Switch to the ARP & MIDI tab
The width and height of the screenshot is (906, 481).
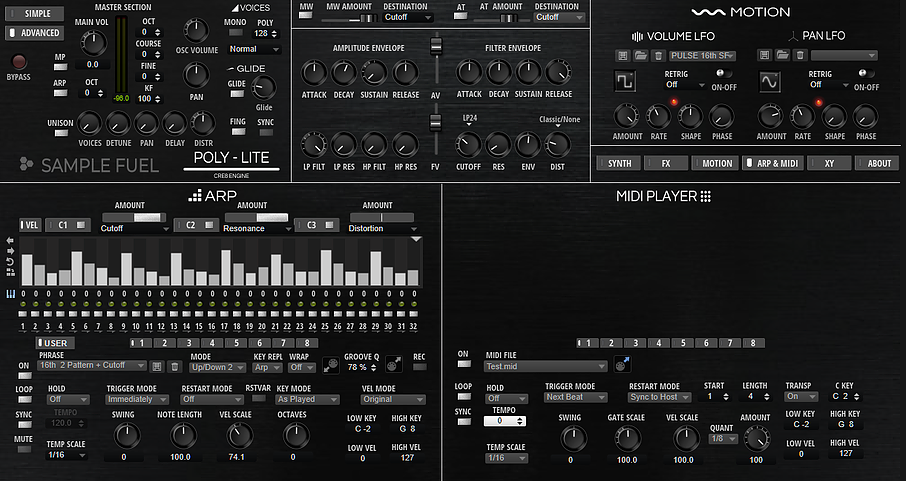[x=773, y=164]
